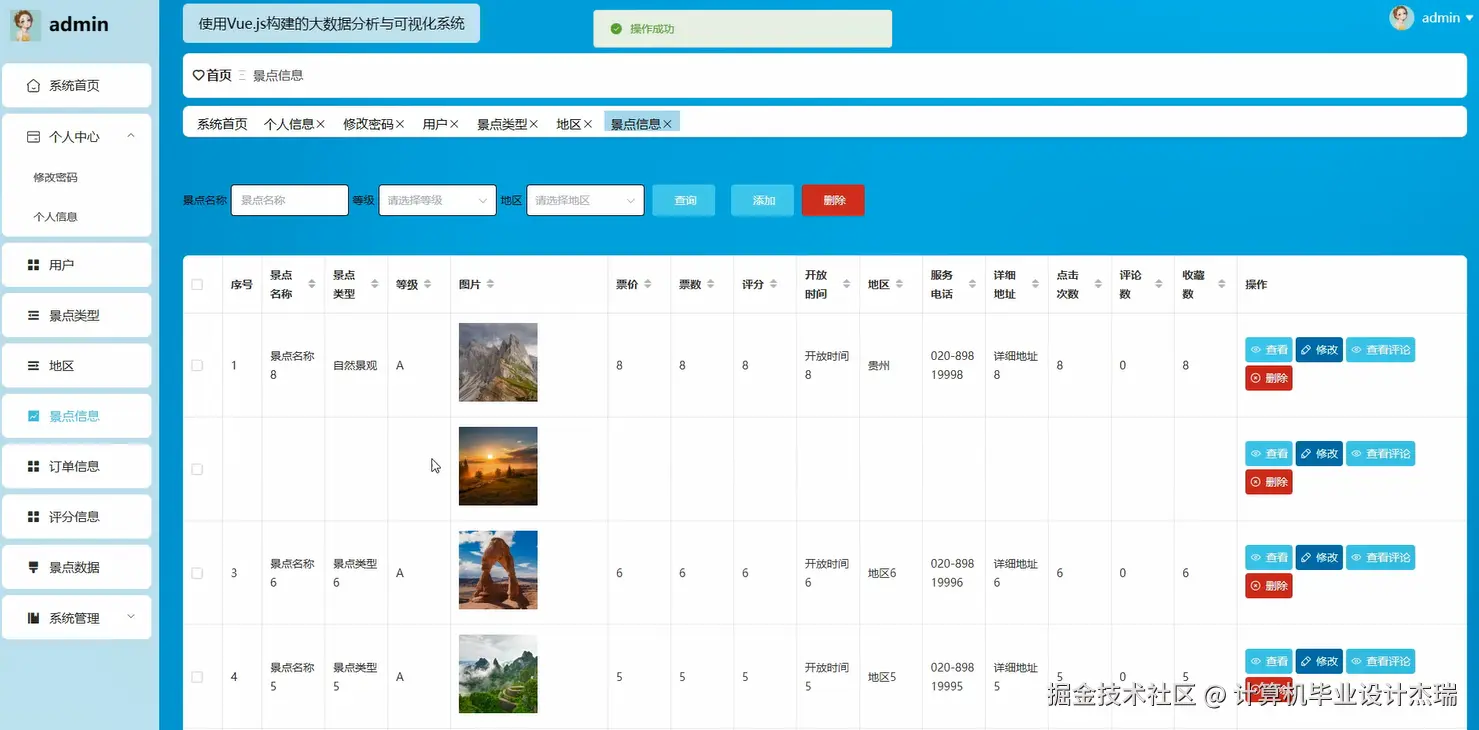
Task: Click the list icon beside 景点类型
Action: [33, 315]
